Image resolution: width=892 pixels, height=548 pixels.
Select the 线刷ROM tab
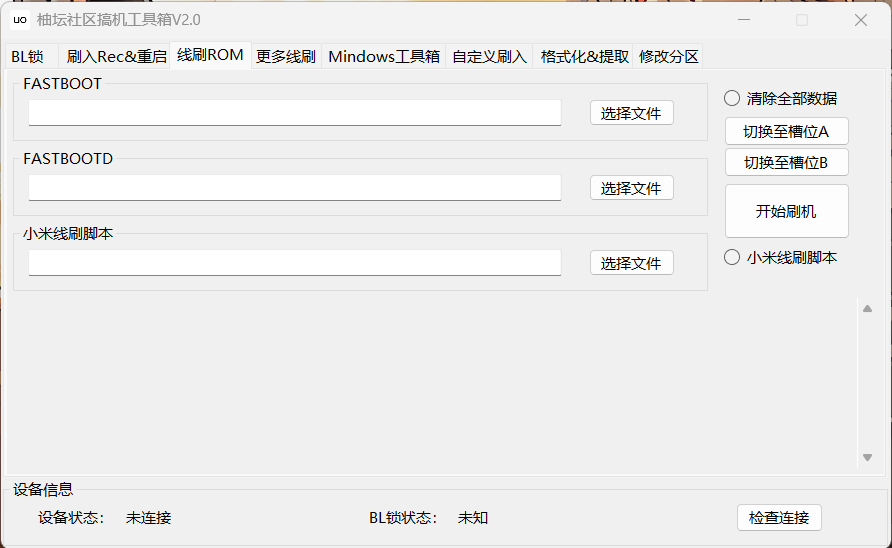pos(210,55)
